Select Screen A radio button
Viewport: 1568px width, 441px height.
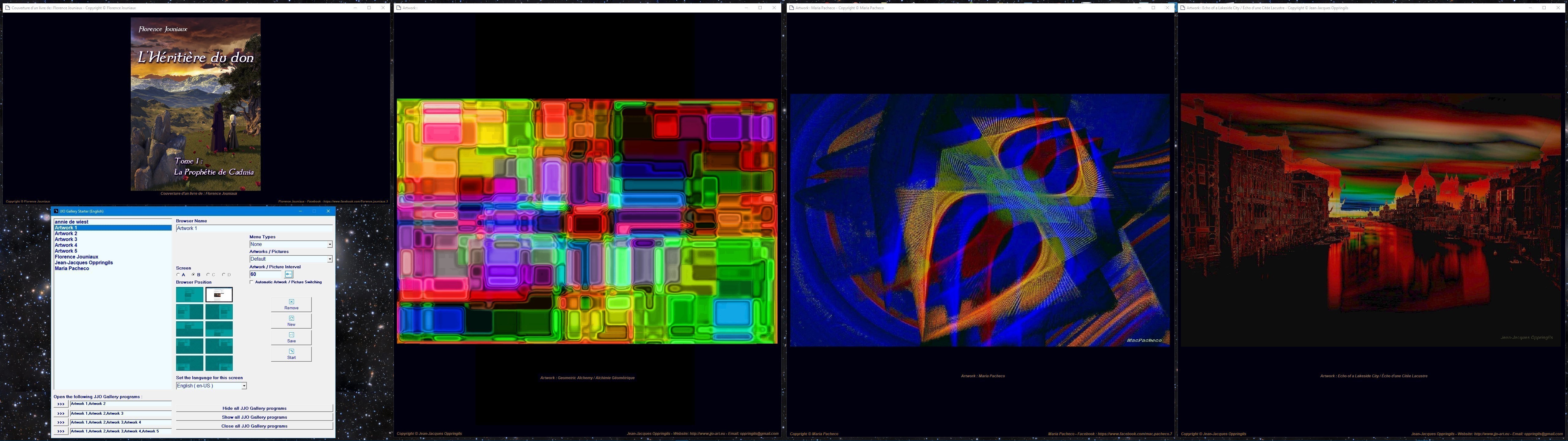178,275
